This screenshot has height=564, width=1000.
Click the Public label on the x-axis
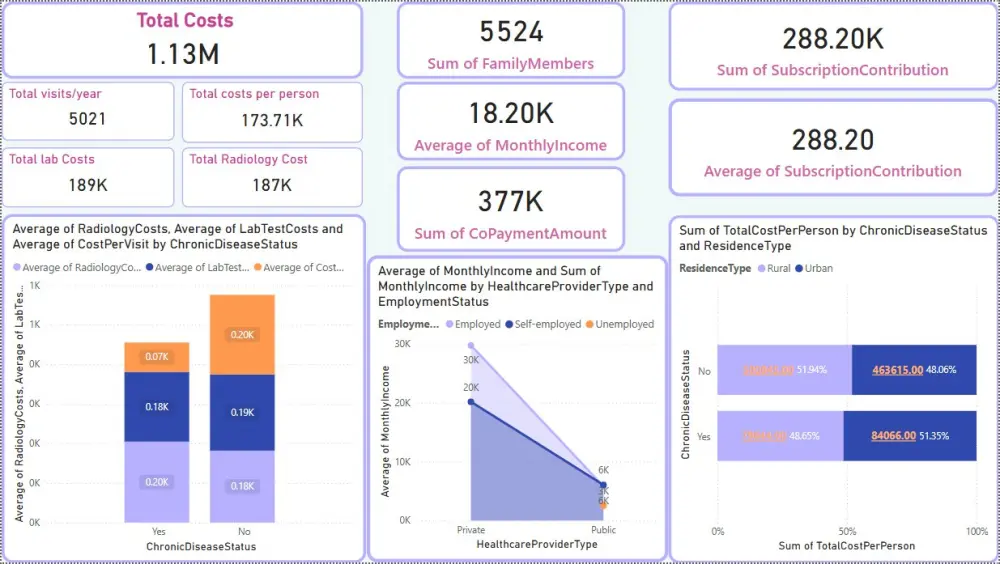(x=603, y=530)
